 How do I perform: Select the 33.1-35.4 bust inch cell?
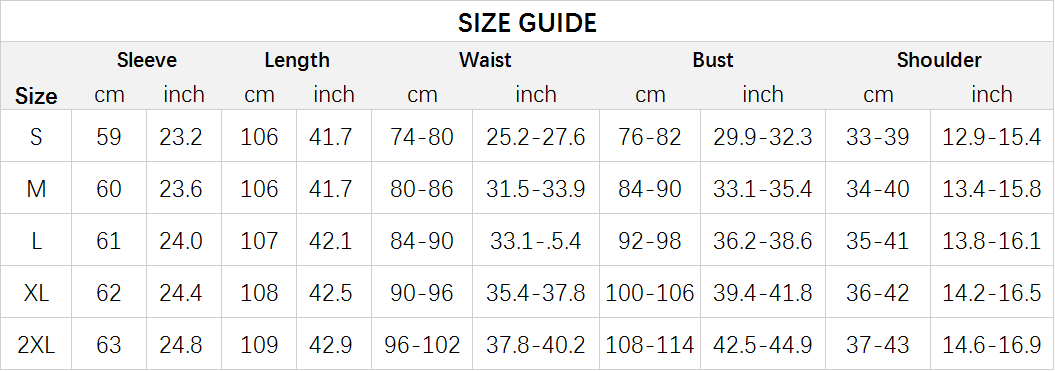[x=762, y=189]
